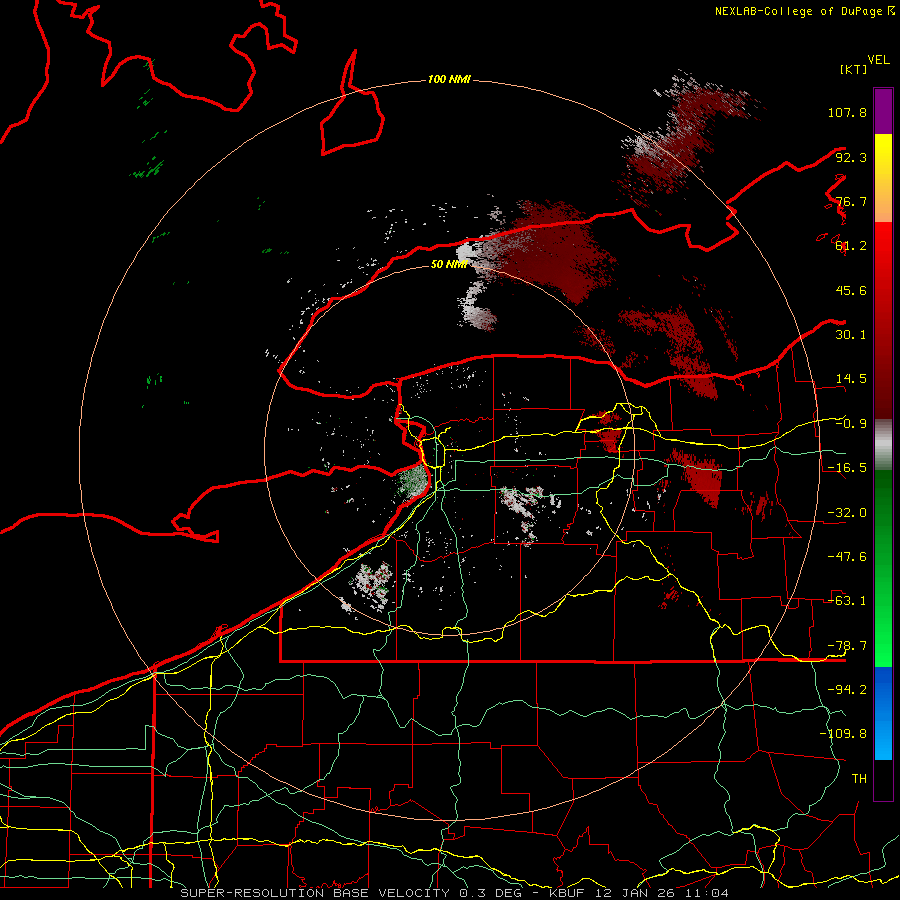Image resolution: width=900 pixels, height=900 pixels.
Task: Click the 30.1 velocity scale value
Action: (x=851, y=335)
